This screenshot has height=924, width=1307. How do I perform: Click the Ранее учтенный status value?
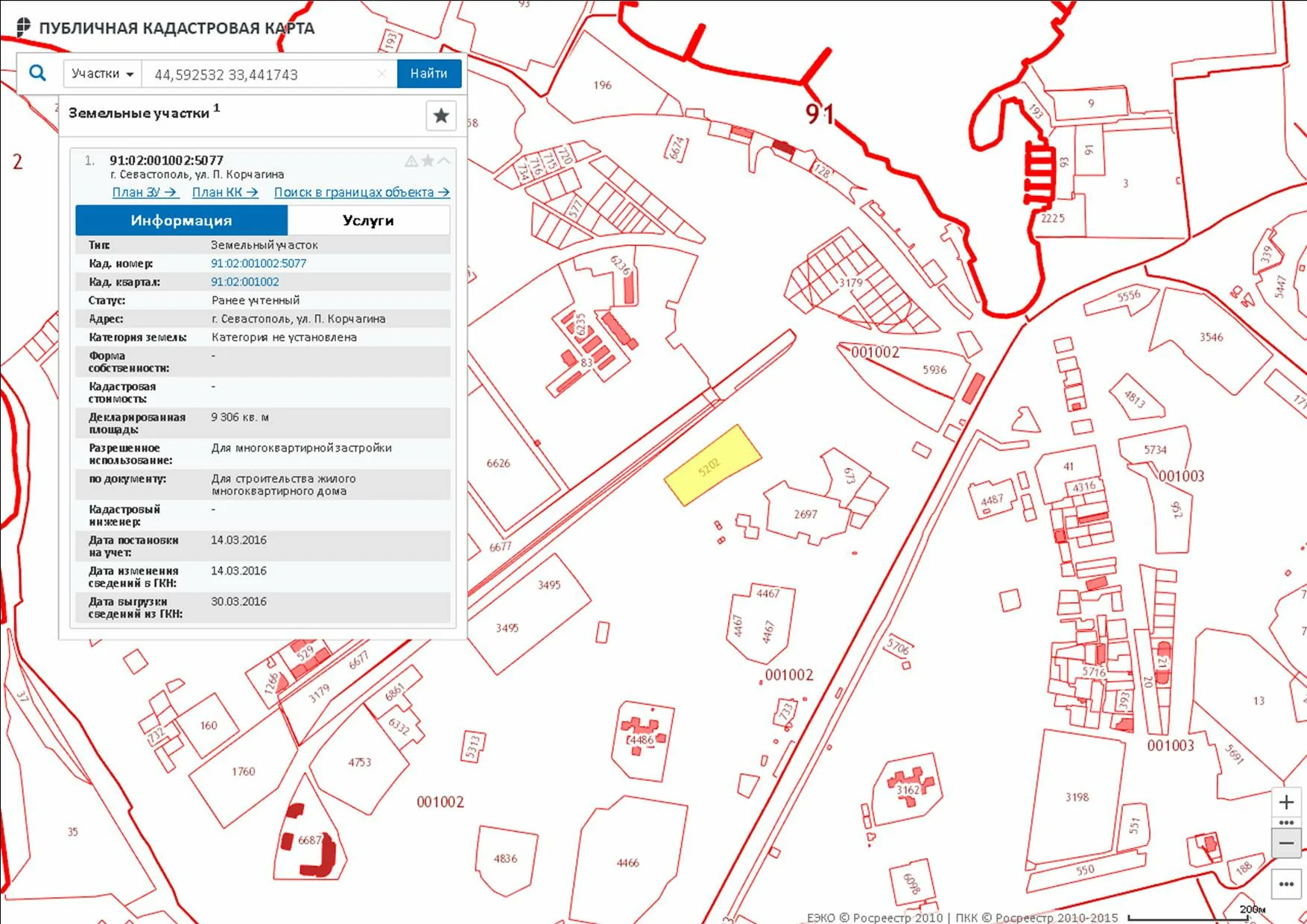[256, 300]
